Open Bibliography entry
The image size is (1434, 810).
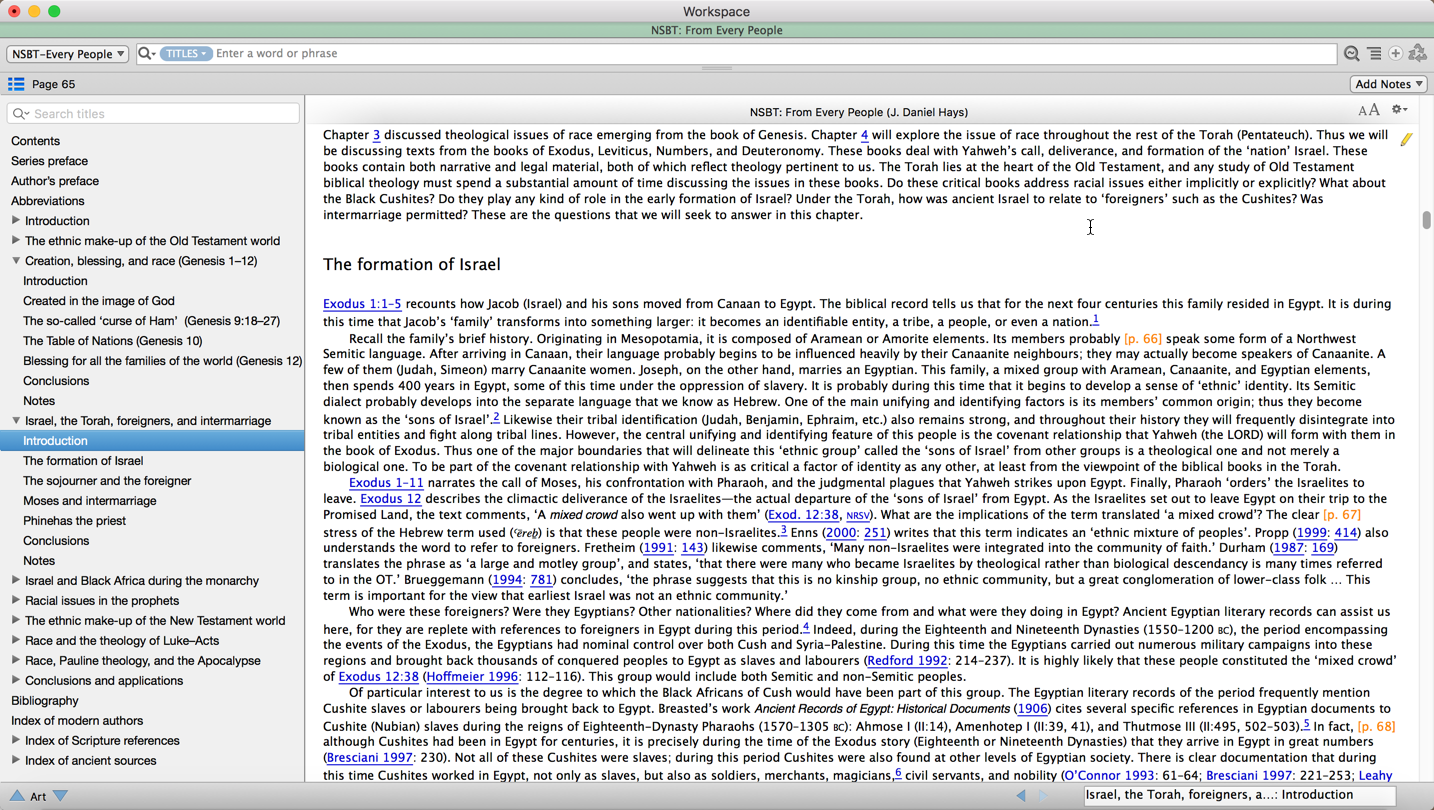tap(45, 701)
